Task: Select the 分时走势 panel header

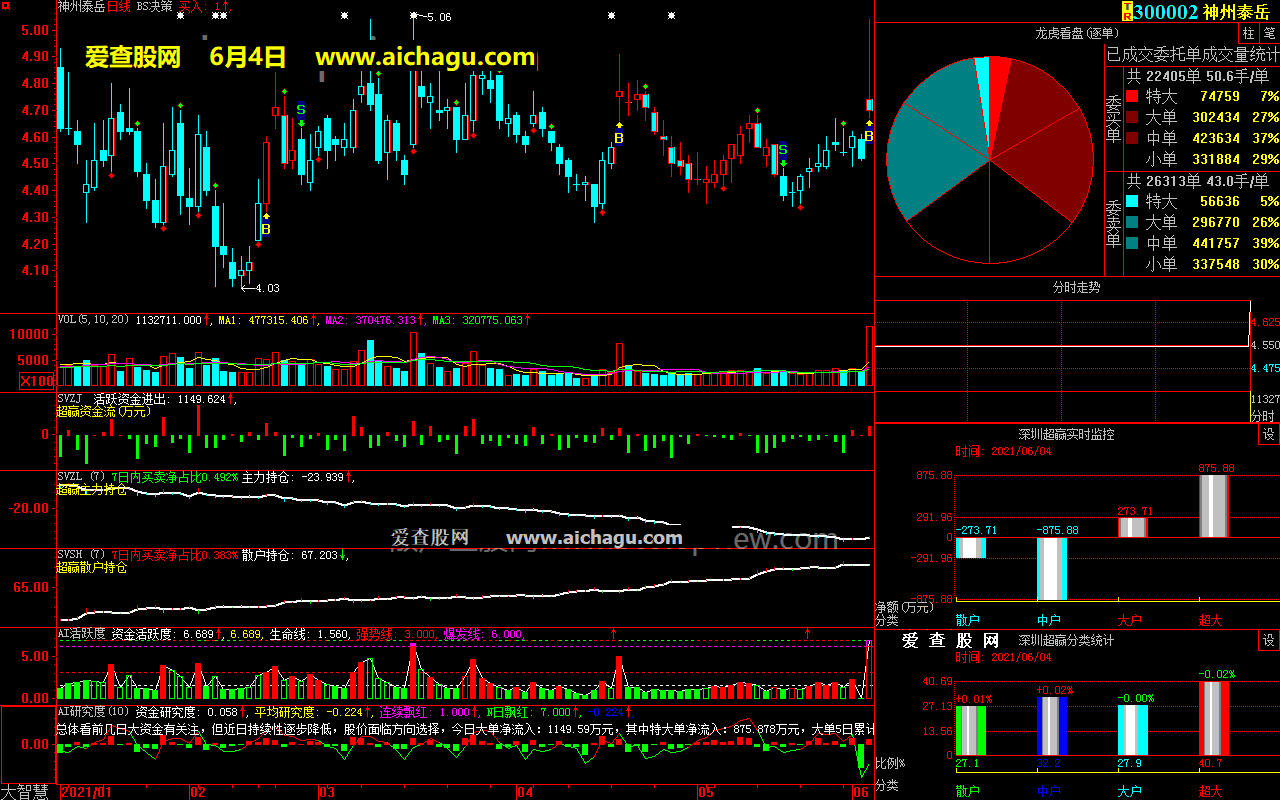Action: click(1076, 287)
